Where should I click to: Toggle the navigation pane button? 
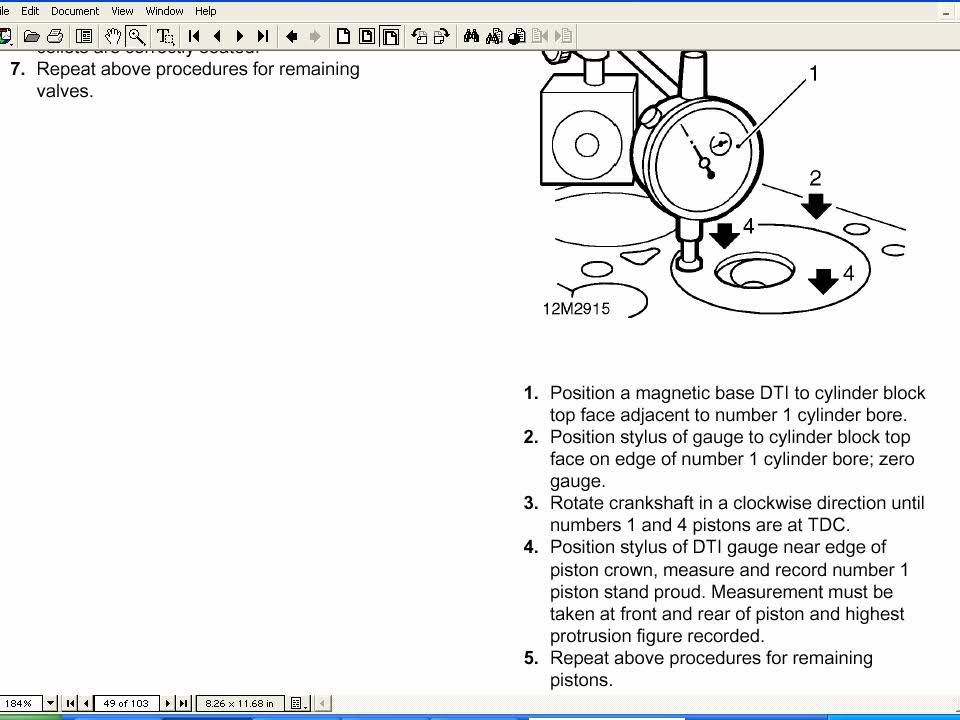pyautogui.click(x=84, y=37)
